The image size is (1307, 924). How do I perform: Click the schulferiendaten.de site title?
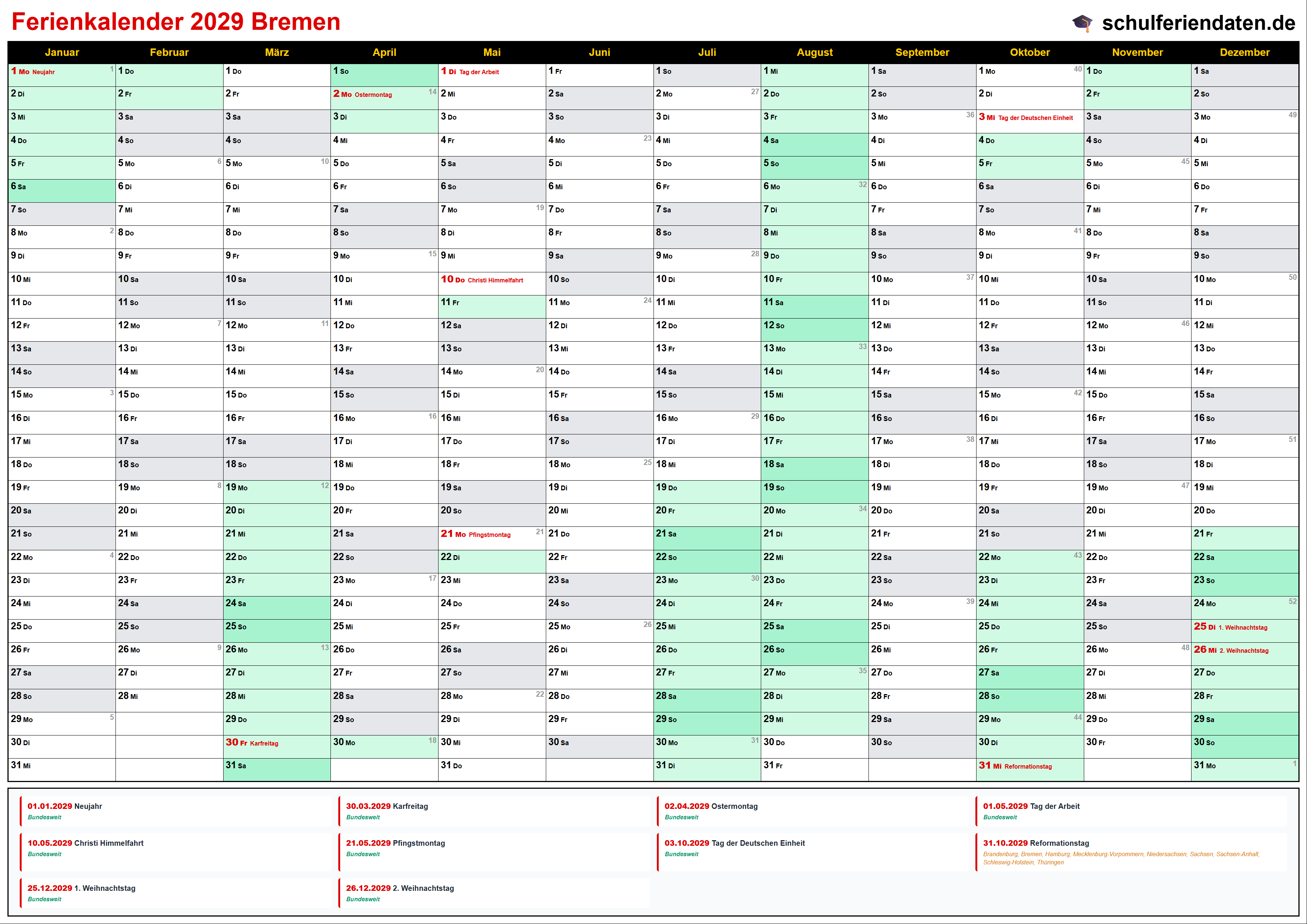pyautogui.click(x=1198, y=23)
